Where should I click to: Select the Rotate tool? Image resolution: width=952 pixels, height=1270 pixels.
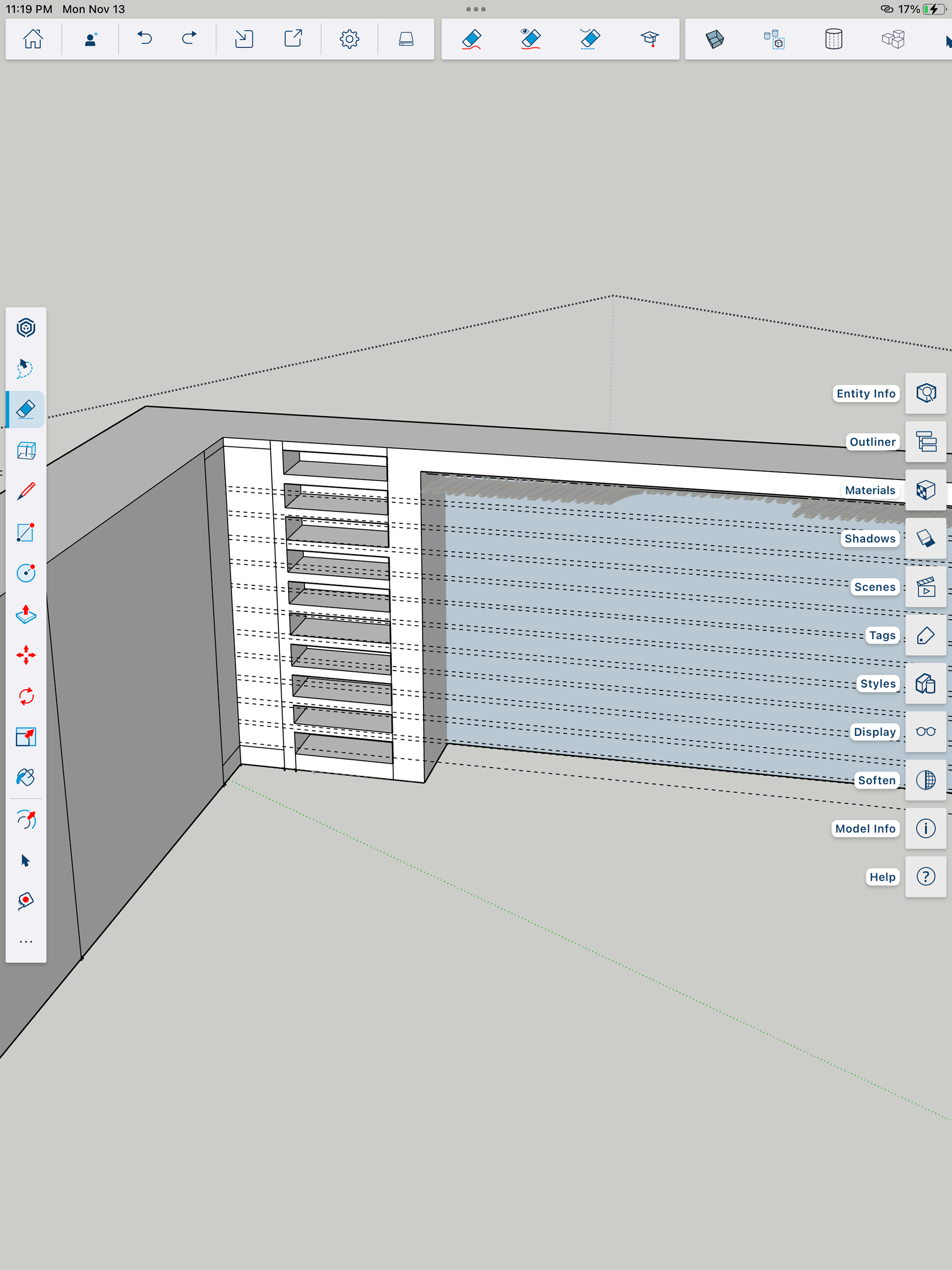pos(26,696)
